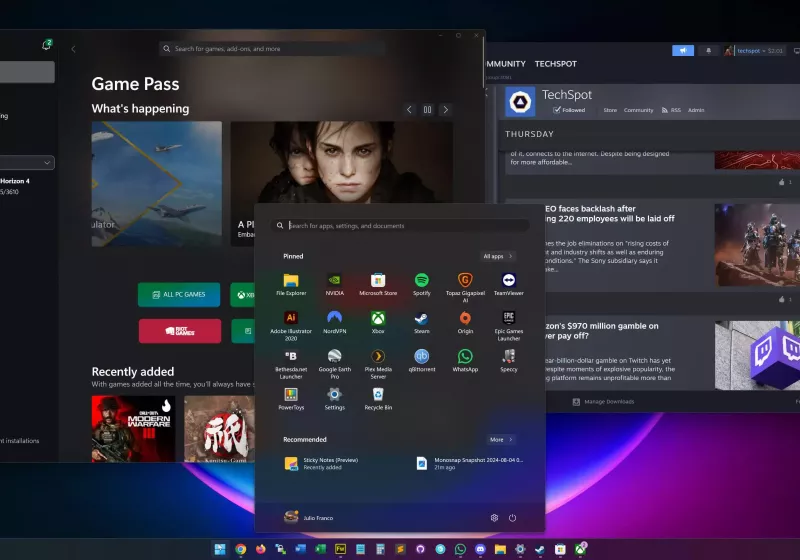Open Spotify from pinned apps
800x560 pixels.
(421, 281)
